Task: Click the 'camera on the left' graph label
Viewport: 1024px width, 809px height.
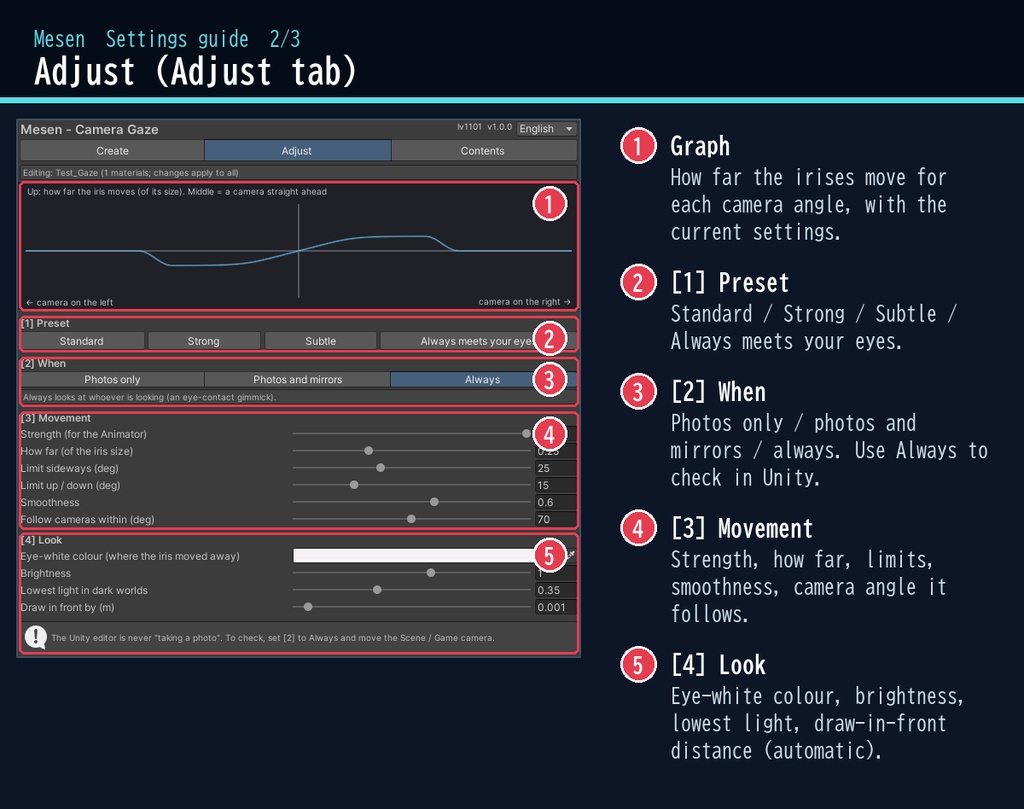Action: tap(70, 302)
